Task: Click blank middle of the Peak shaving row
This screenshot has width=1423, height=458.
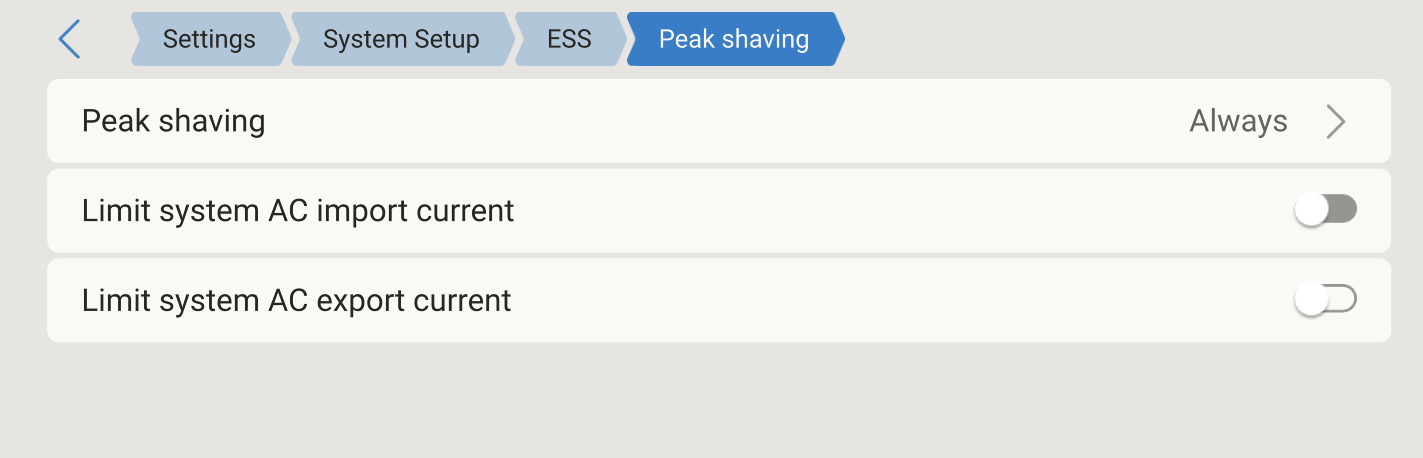Action: pyautogui.click(x=720, y=122)
